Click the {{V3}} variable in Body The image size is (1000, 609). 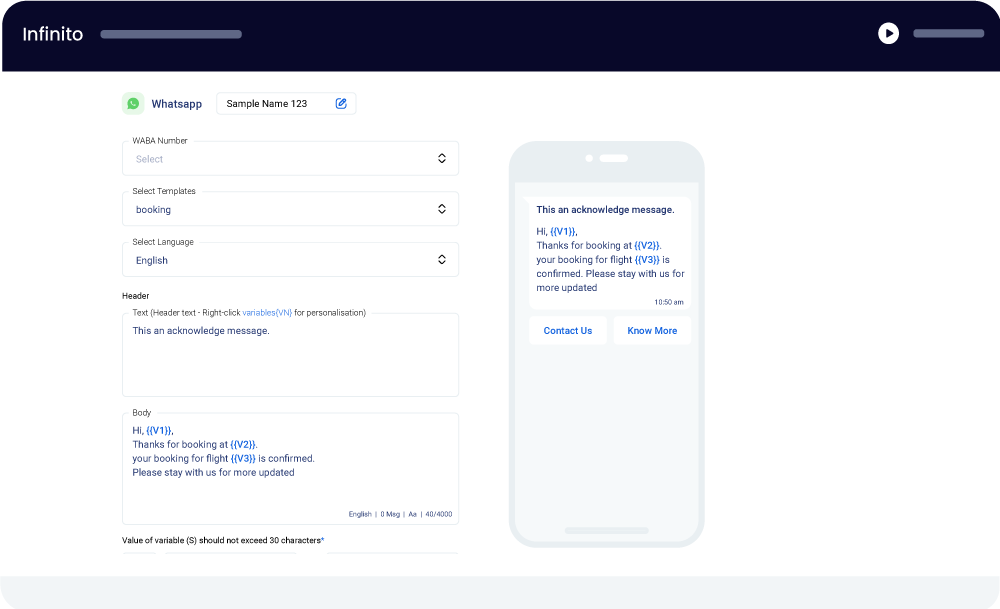click(x=243, y=459)
